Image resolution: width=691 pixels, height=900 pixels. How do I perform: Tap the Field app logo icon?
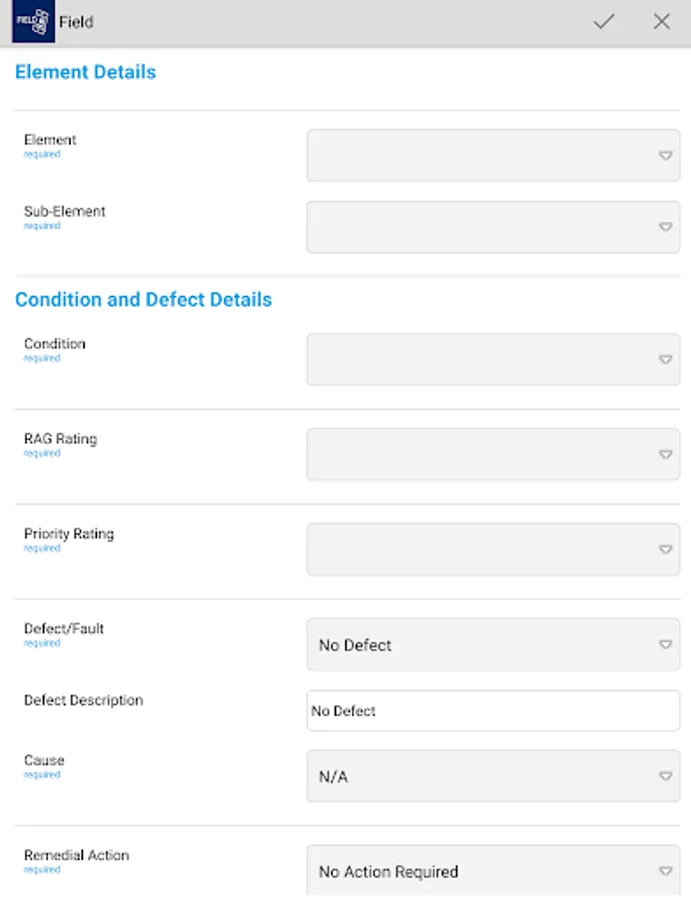(33, 21)
